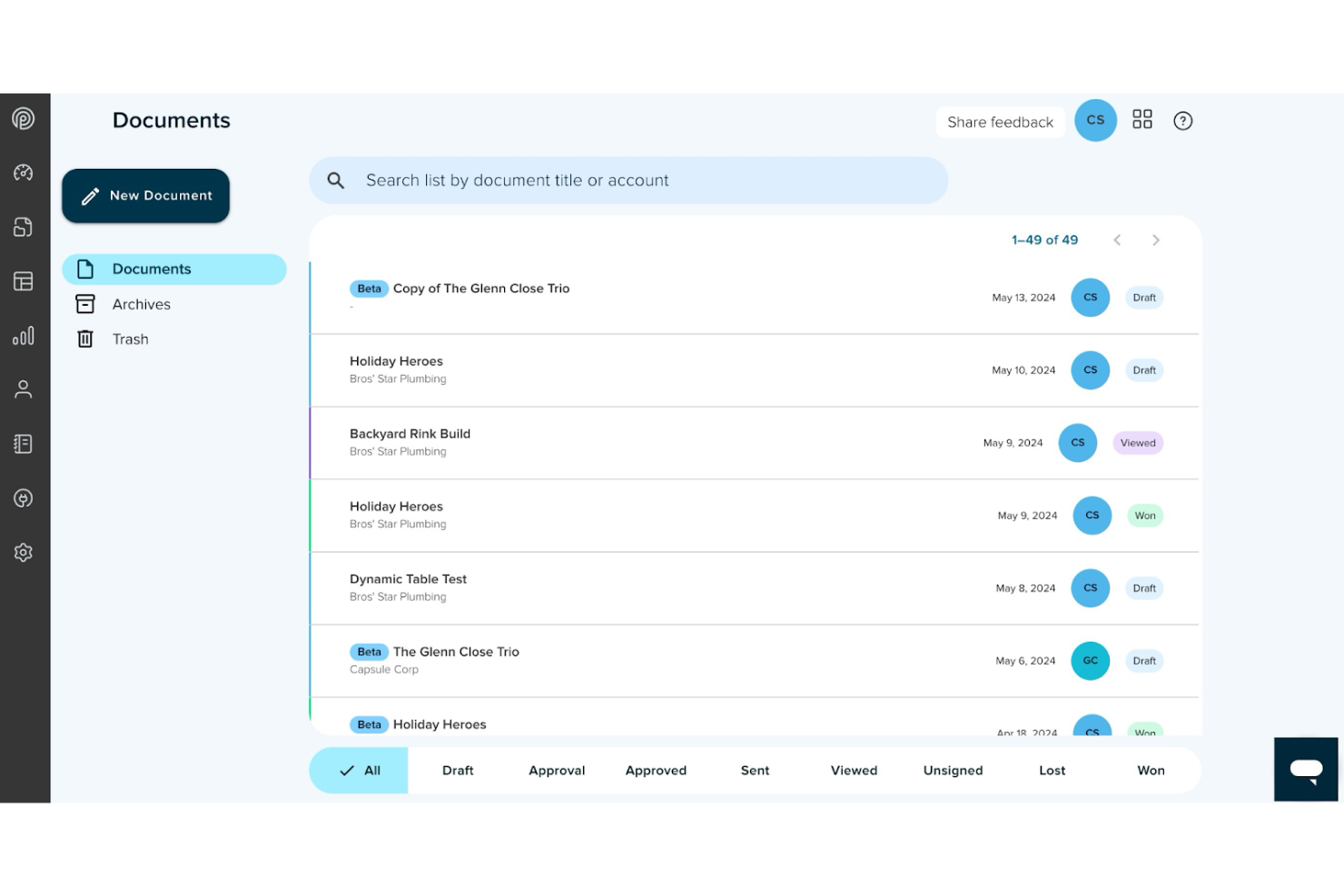Open the apps grid launcher

[1141, 119]
